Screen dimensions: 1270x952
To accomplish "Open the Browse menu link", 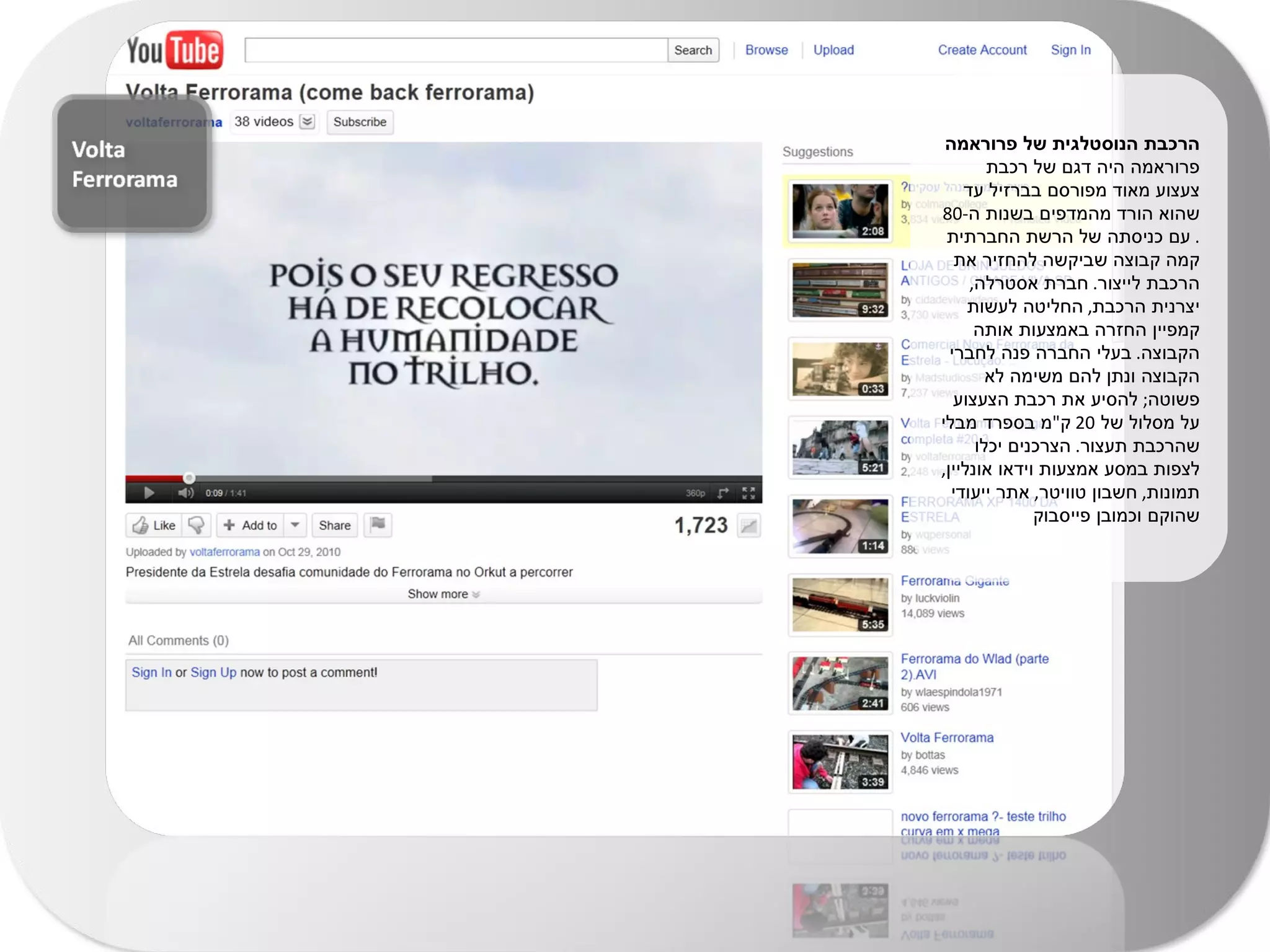I will click(x=766, y=50).
